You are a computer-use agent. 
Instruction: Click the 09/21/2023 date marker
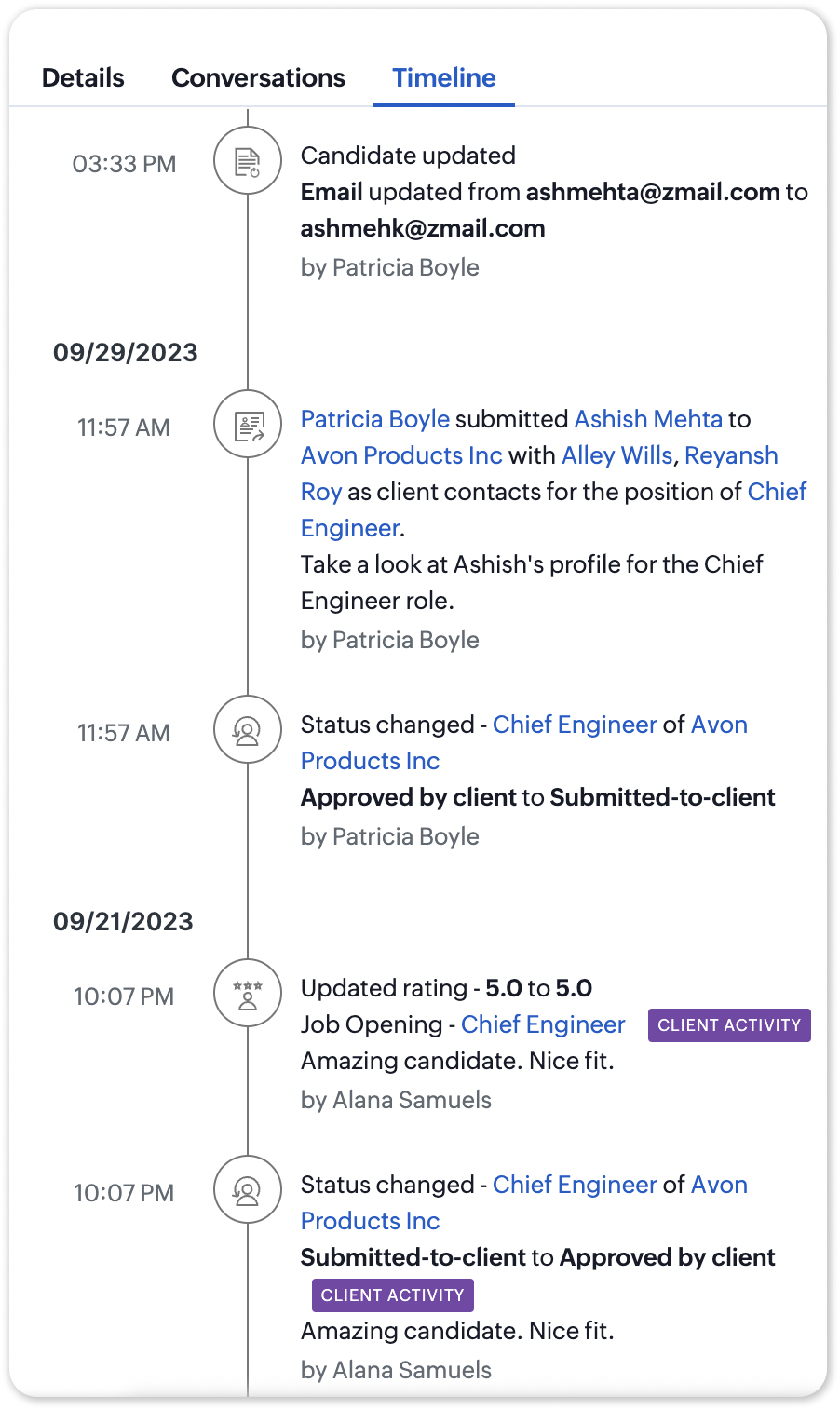pos(123,921)
